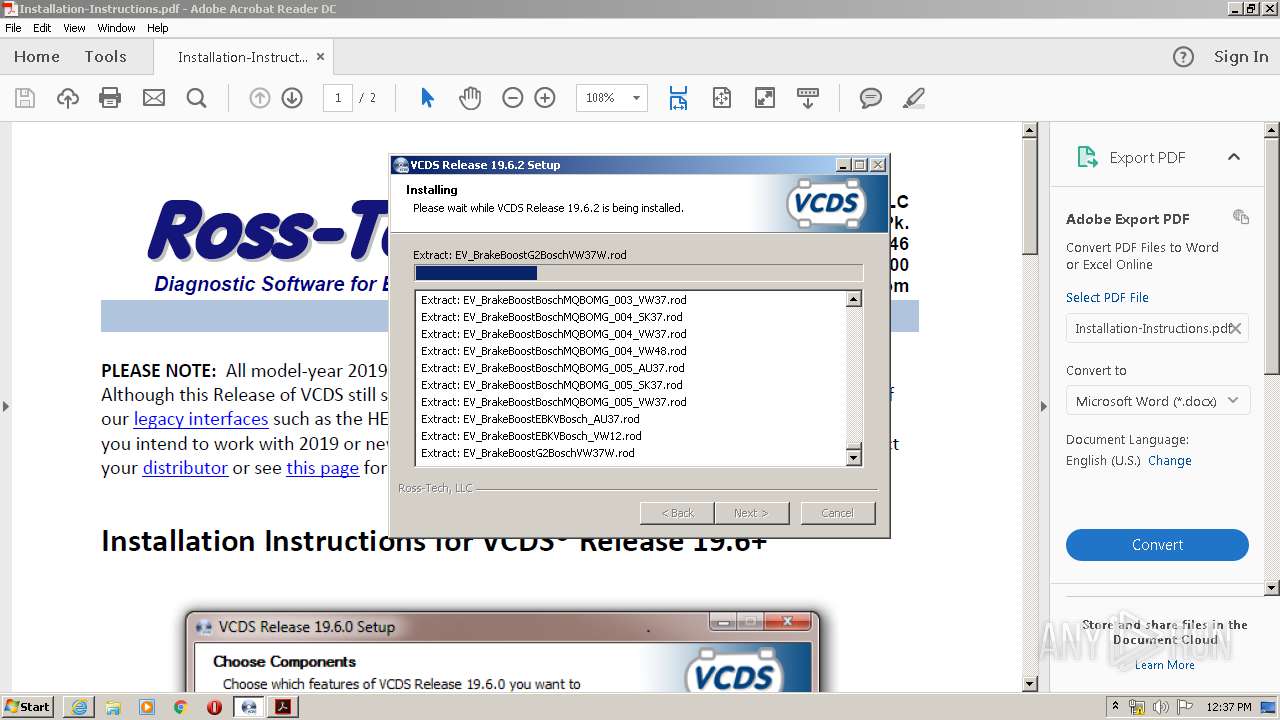Image resolution: width=1280 pixels, height=720 pixels.
Task: Click Change document language link
Action: [x=1169, y=461]
